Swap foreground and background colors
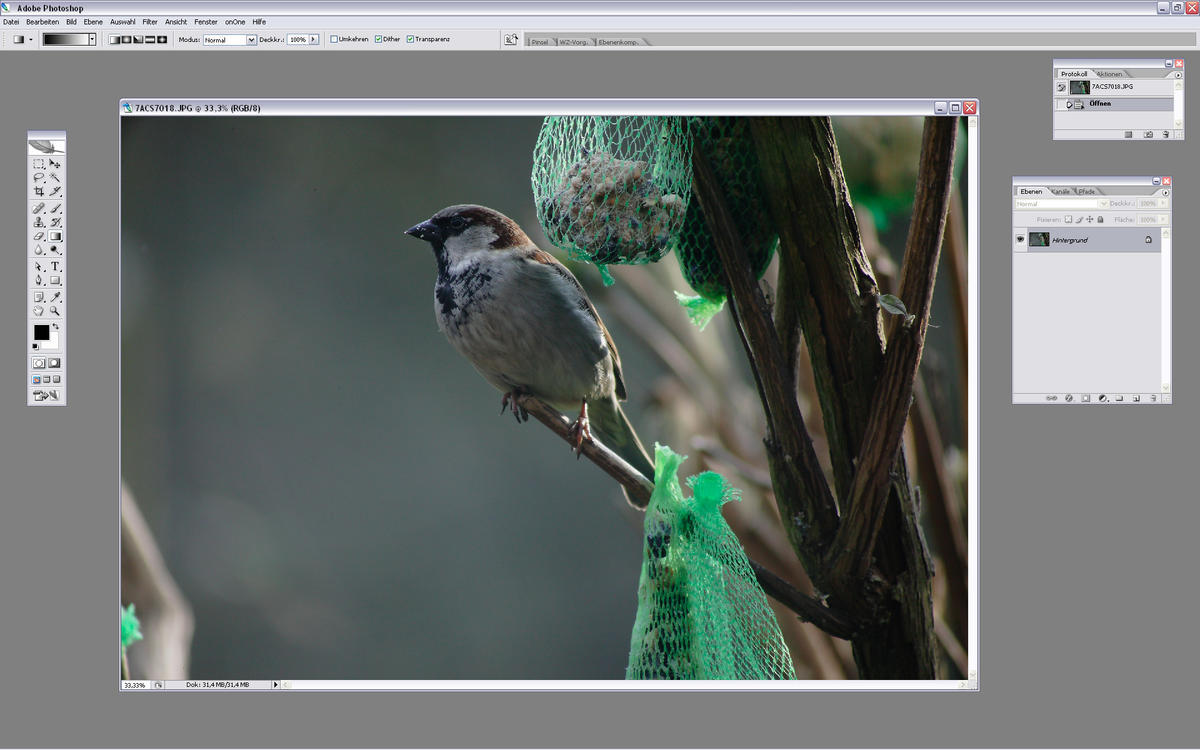The image size is (1200, 750). 56,326
